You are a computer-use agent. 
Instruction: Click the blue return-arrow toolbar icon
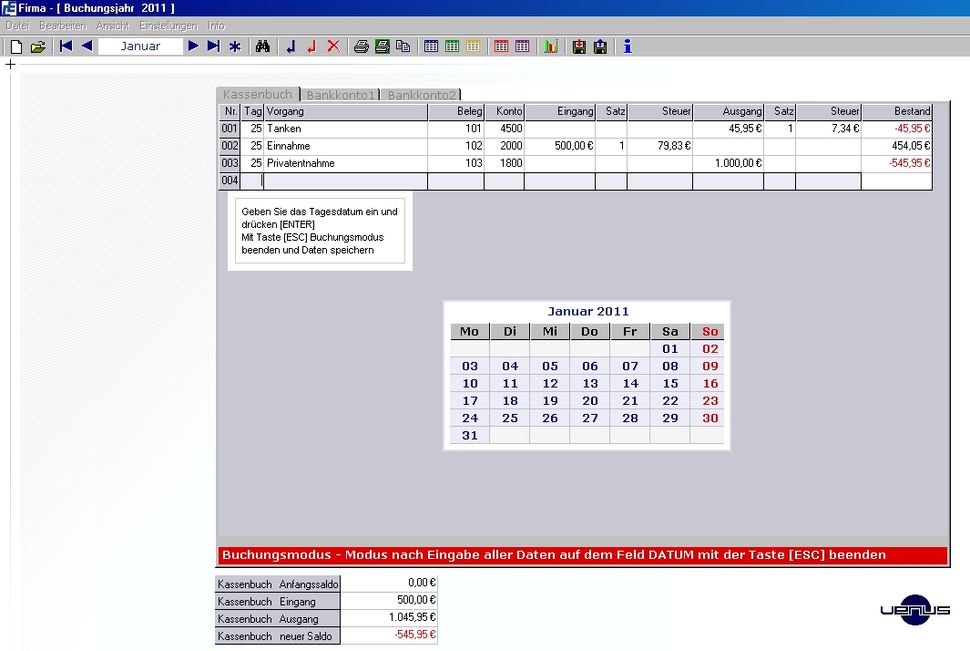(291, 46)
